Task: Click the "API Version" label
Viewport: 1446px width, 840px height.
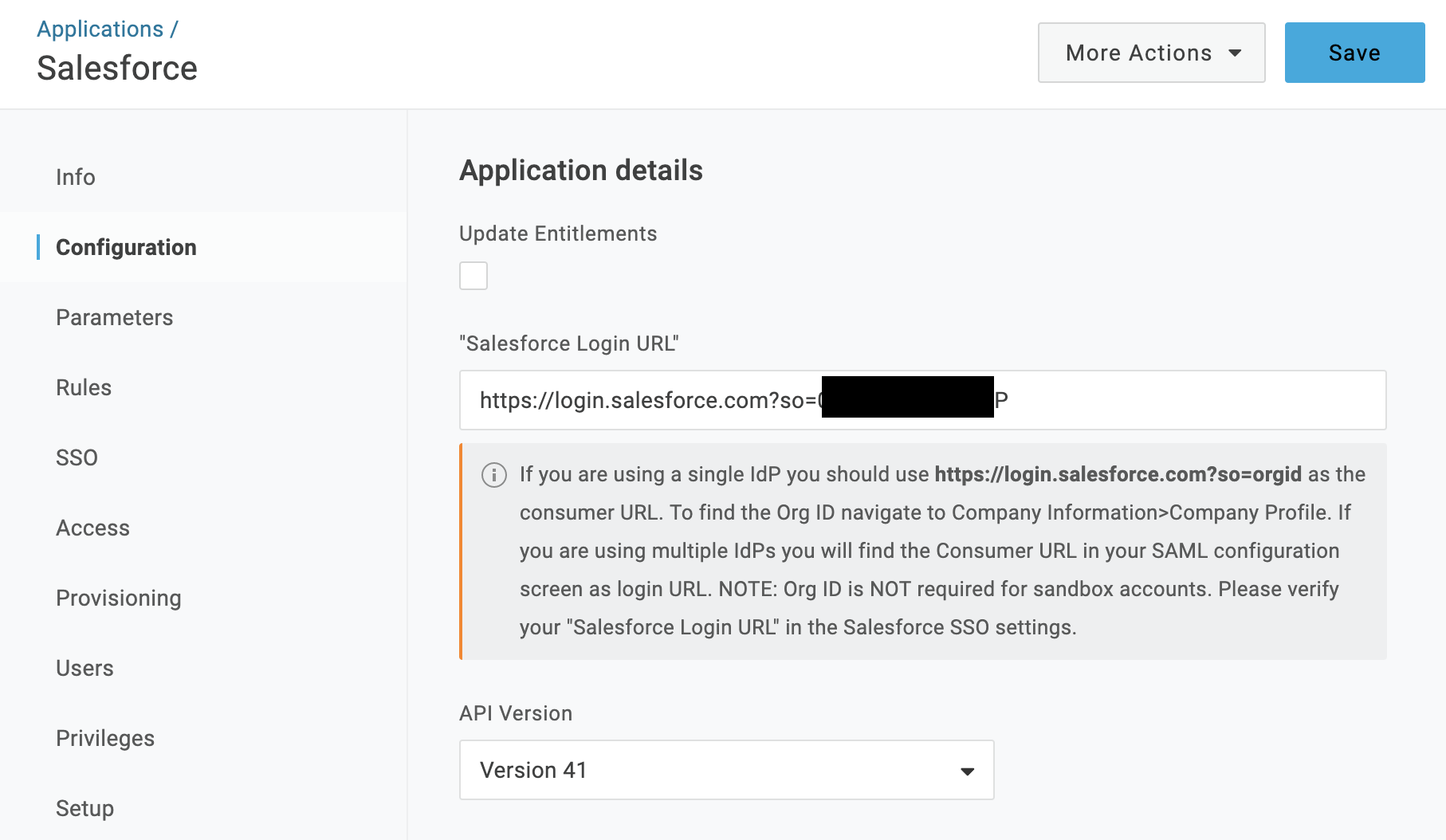Action: point(516,713)
